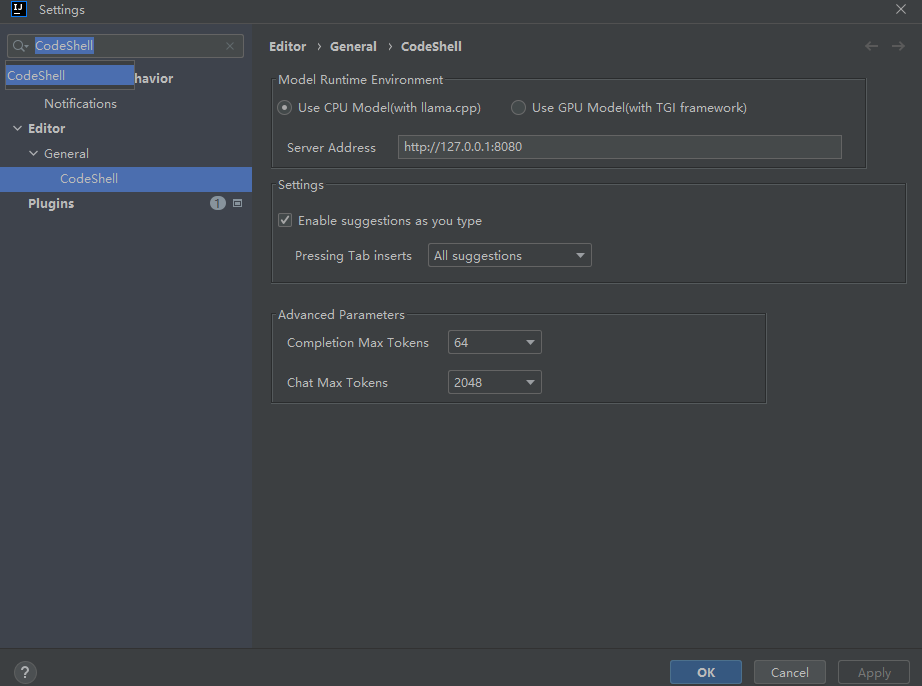
Task: Focus the Server Address input field
Action: pyautogui.click(x=620, y=147)
